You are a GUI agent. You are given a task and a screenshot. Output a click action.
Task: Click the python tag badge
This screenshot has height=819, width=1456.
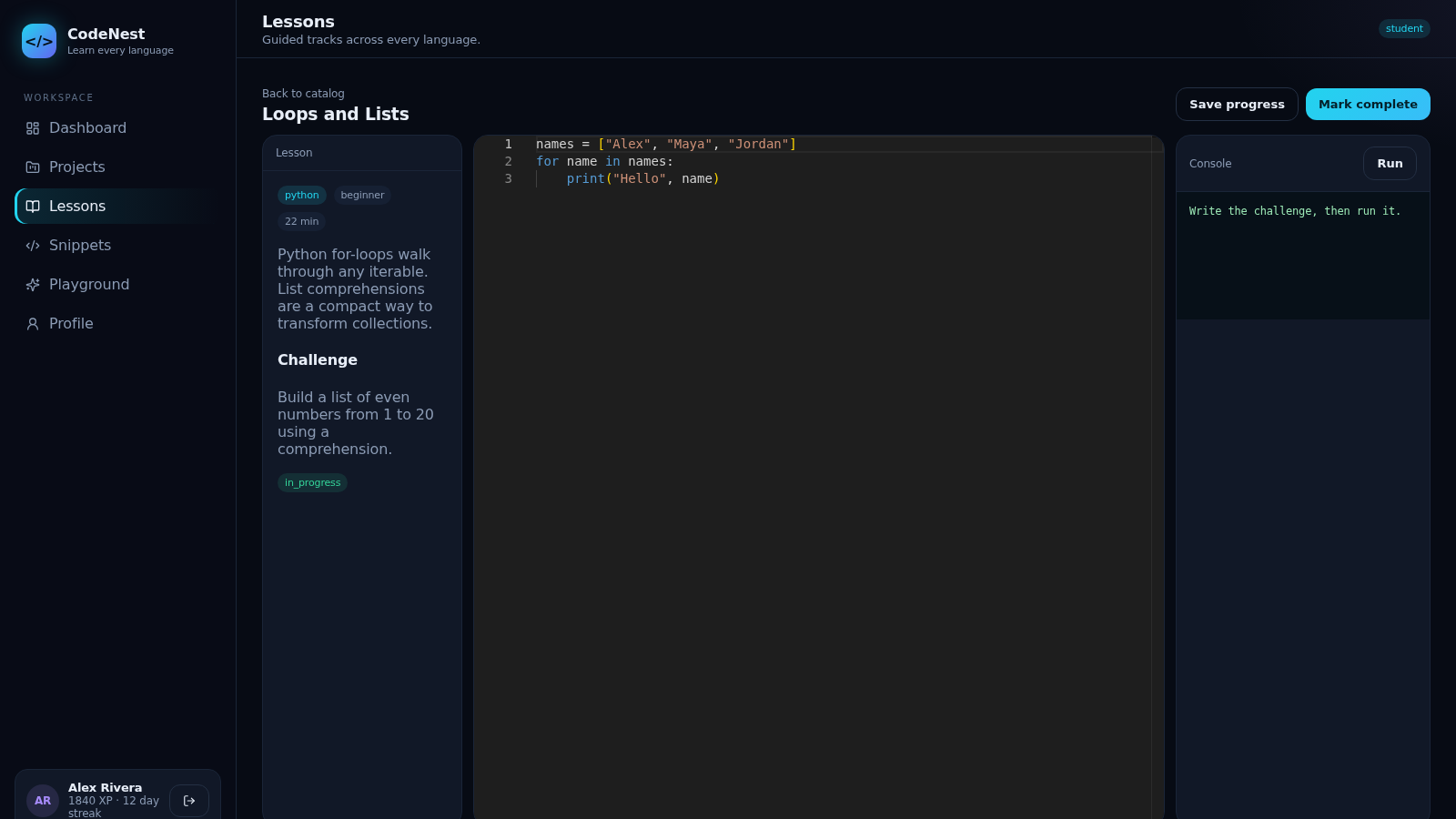point(302,196)
